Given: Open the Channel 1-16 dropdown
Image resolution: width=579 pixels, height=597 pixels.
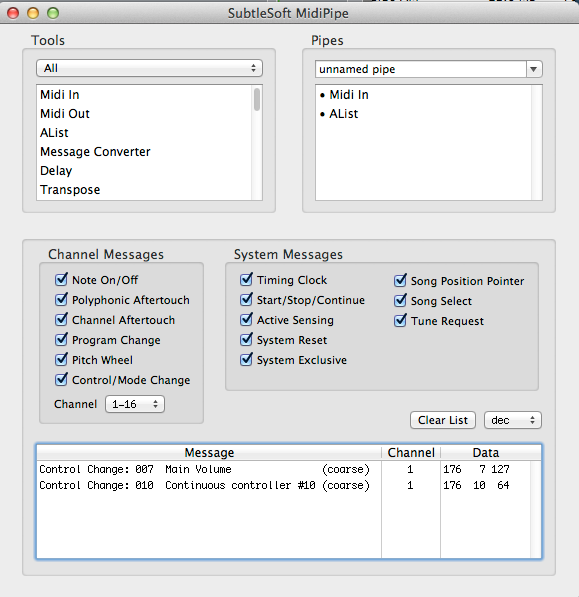Looking at the screenshot, I should coord(135,404).
